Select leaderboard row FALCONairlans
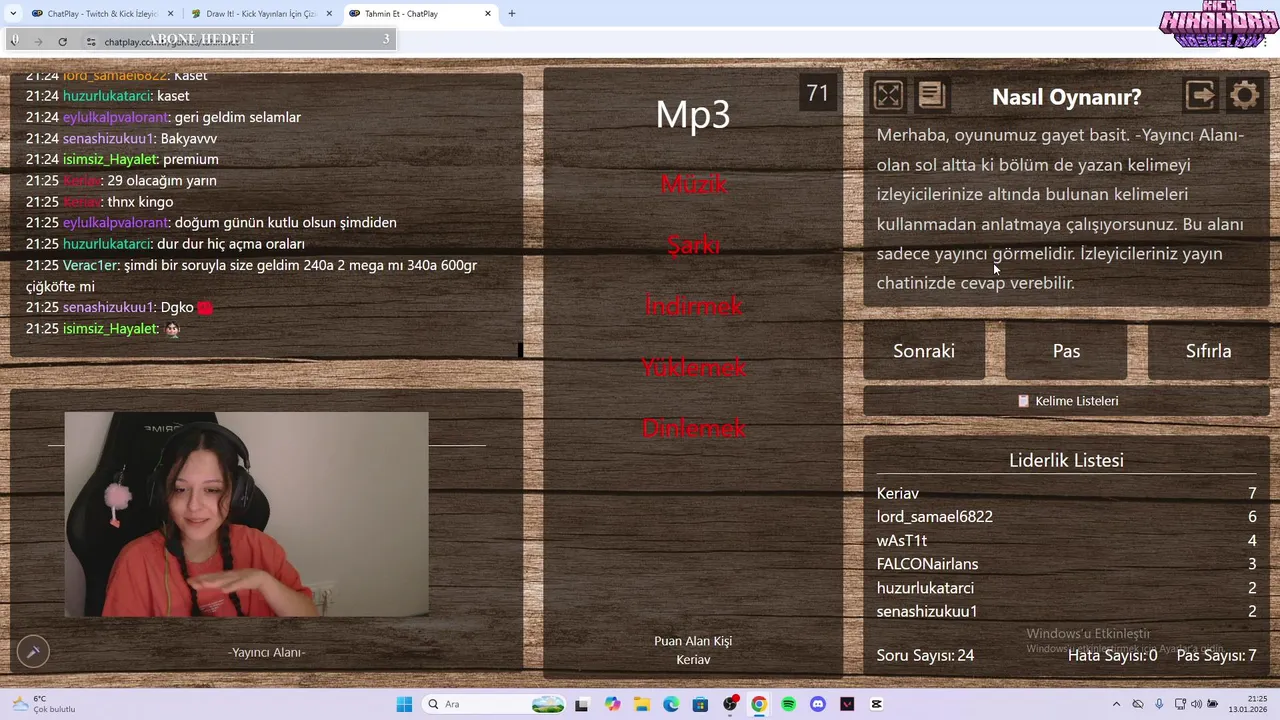This screenshot has width=1280, height=720. [x=1066, y=564]
